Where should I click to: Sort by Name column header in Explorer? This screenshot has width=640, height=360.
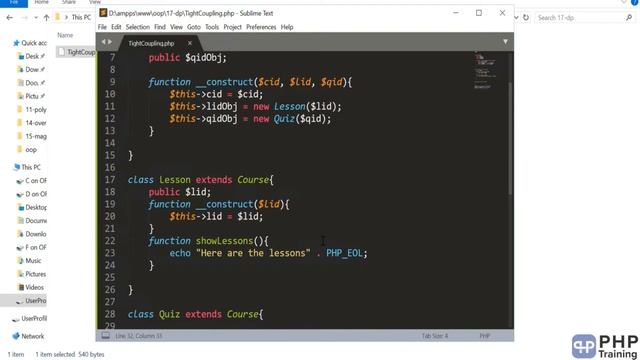click(x=65, y=35)
